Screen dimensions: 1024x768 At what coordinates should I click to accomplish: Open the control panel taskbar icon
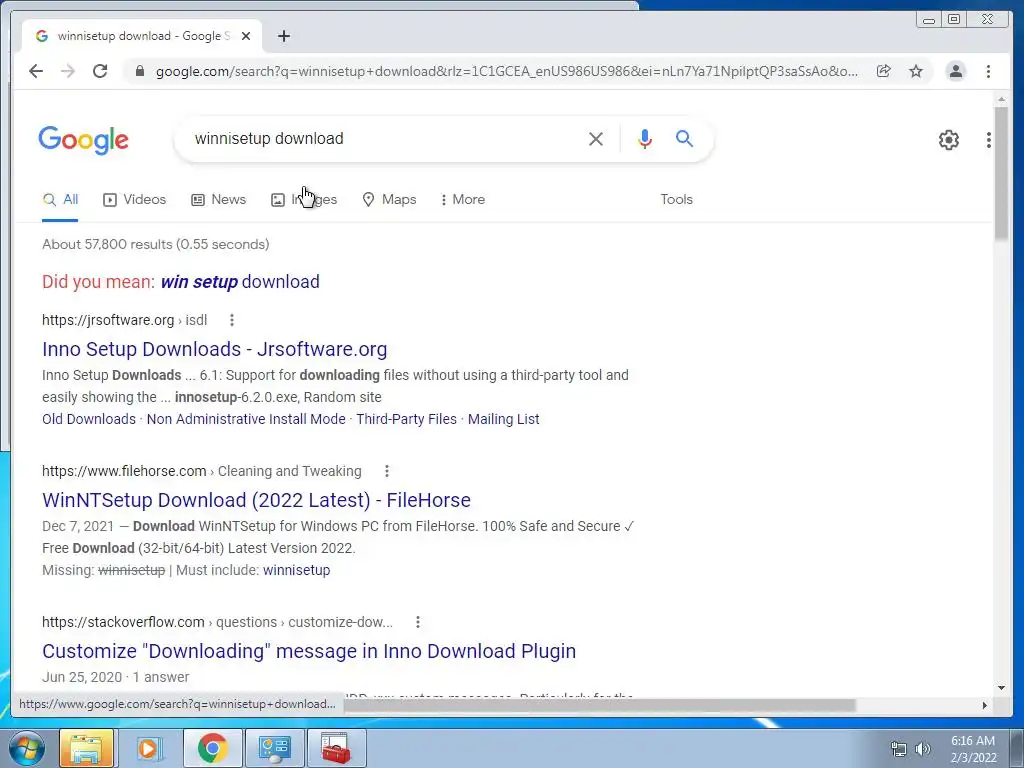coord(274,748)
